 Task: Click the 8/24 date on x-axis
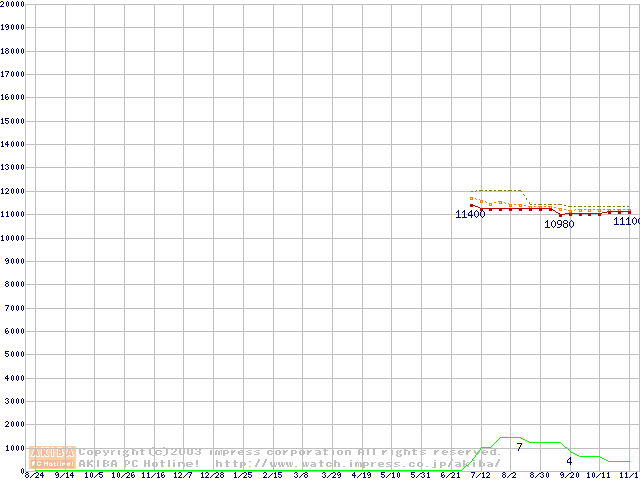click(34, 476)
